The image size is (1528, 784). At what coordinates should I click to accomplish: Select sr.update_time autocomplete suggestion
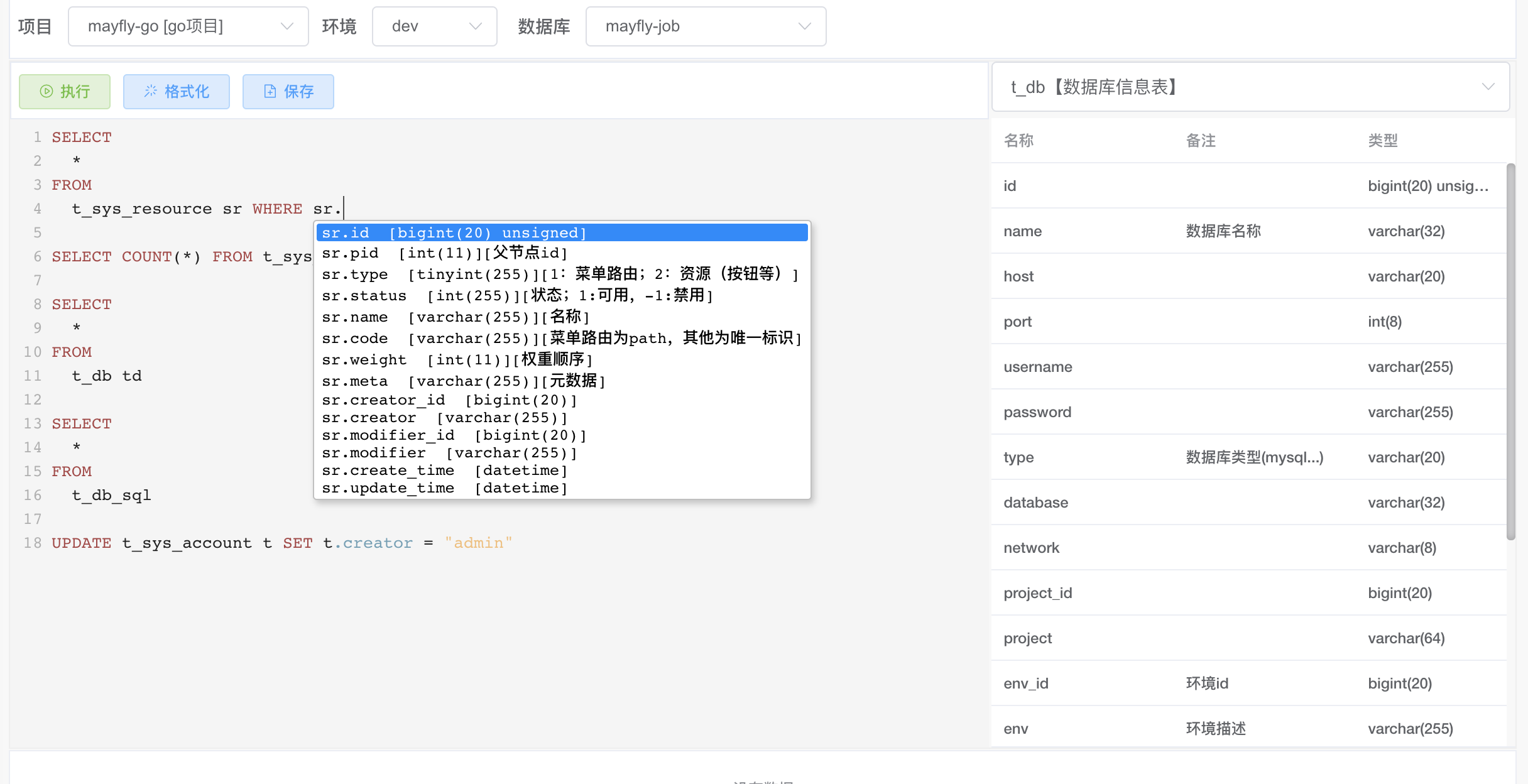click(562, 488)
